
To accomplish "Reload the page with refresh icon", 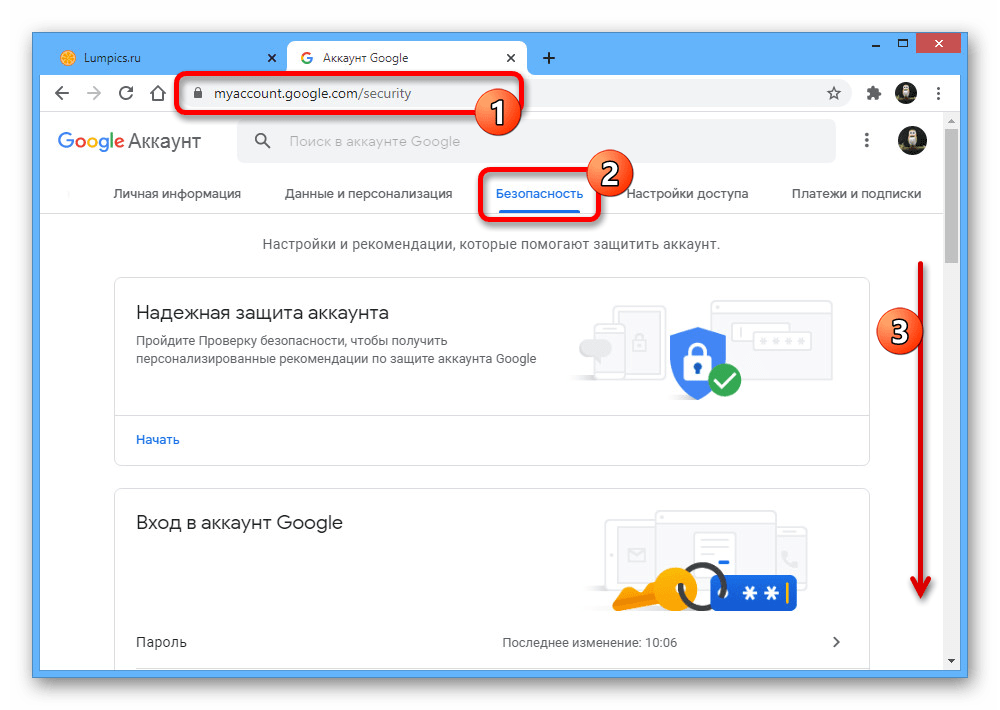I will [126, 93].
